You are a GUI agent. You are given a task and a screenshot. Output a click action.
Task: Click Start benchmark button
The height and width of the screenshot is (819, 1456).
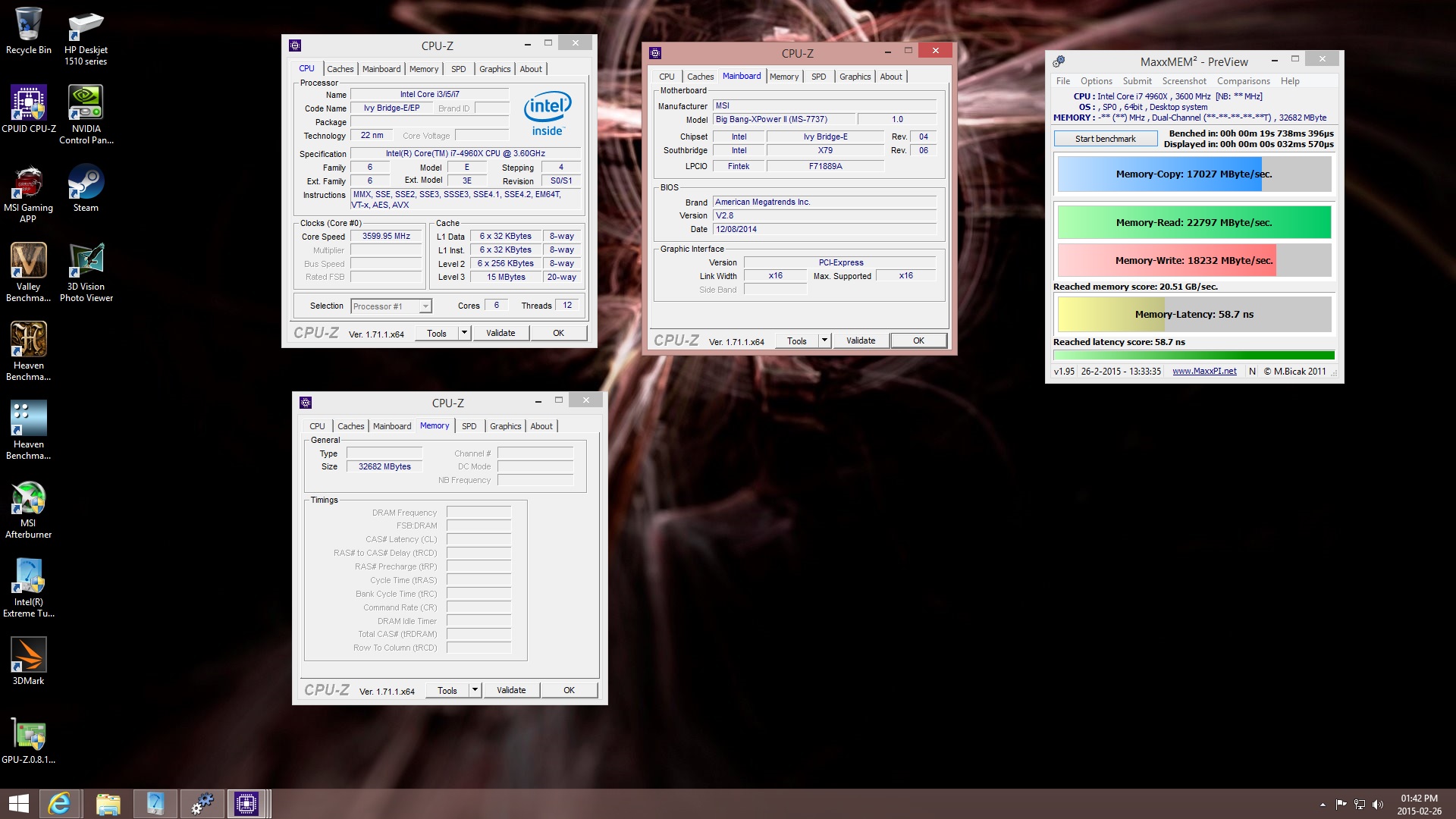pyautogui.click(x=1105, y=139)
